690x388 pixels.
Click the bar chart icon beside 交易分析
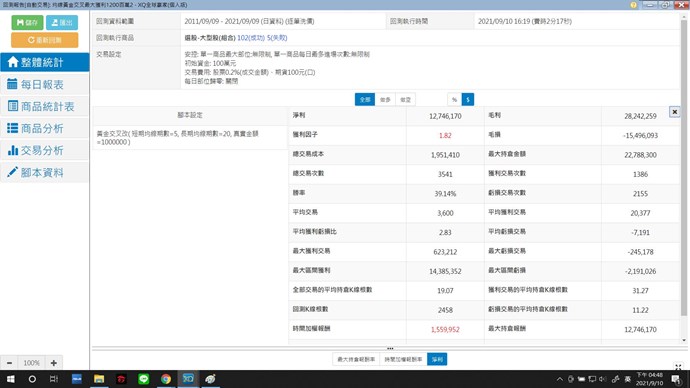pos(13,150)
